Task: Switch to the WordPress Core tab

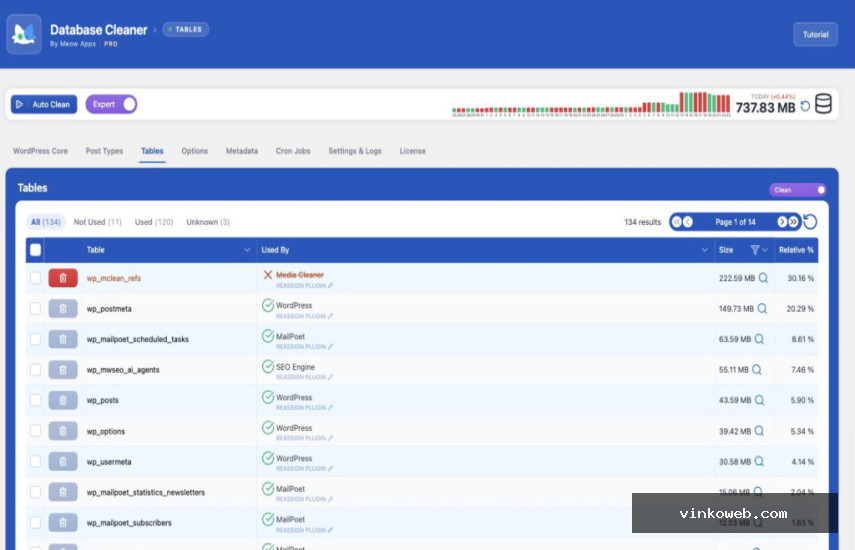Action: coord(40,151)
